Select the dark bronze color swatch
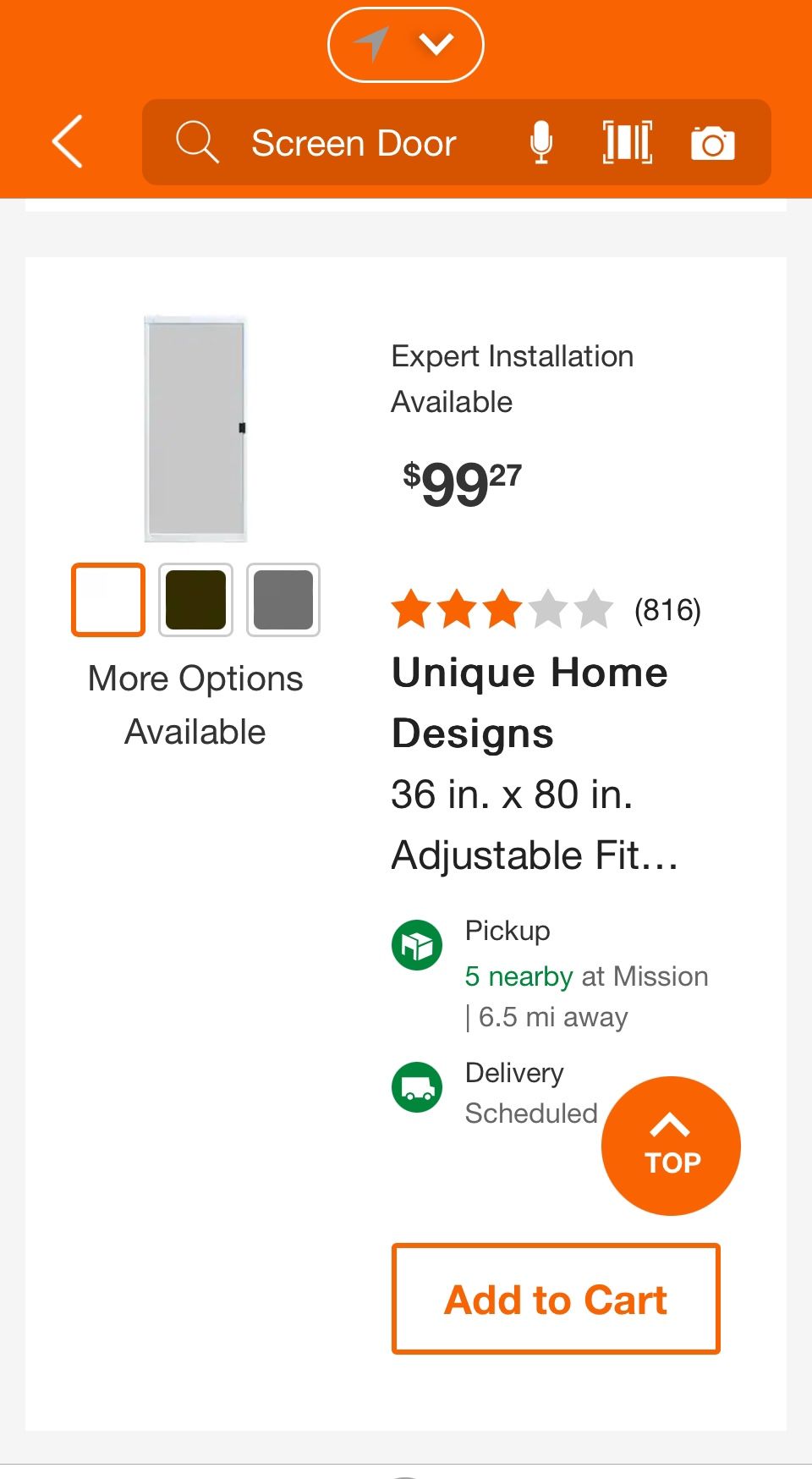 (x=195, y=599)
